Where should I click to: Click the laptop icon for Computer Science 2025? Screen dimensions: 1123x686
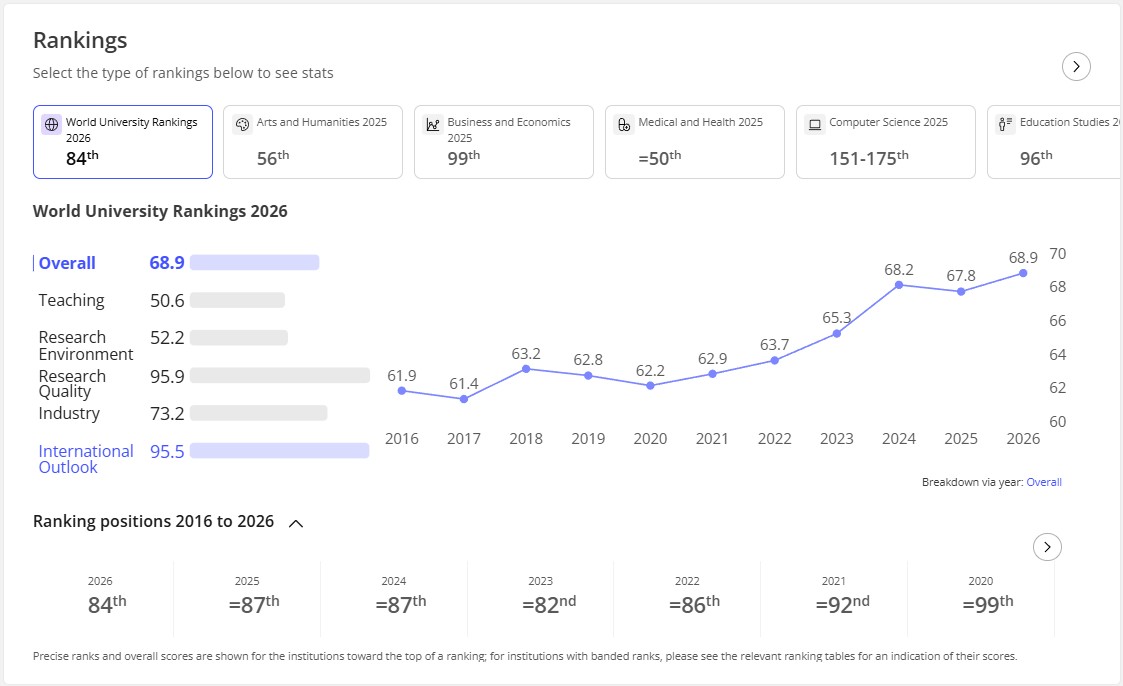814,125
